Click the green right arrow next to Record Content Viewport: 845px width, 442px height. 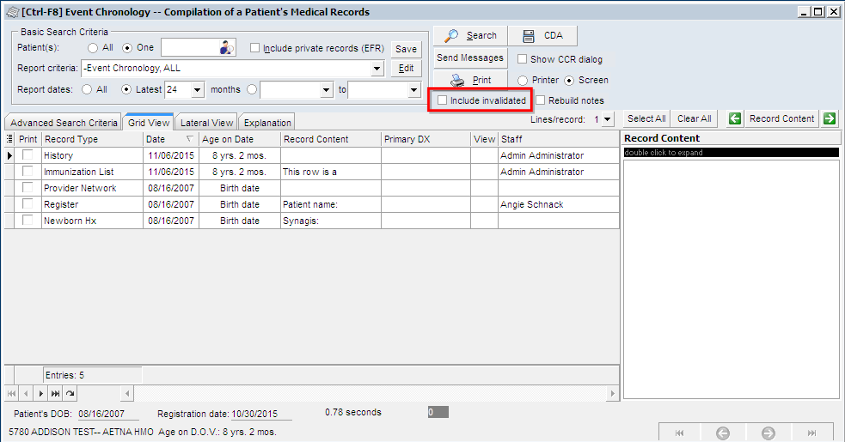click(829, 119)
